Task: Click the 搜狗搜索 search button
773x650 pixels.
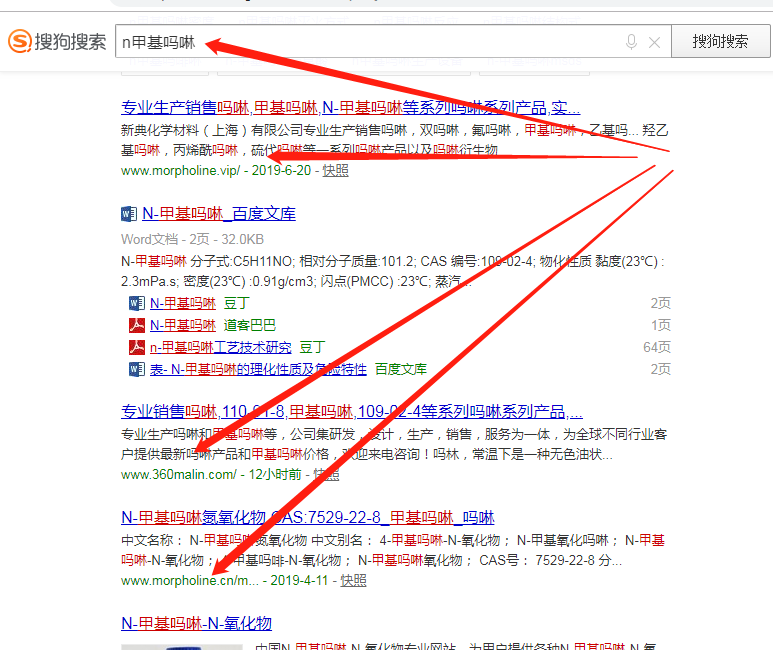Action: (x=720, y=41)
